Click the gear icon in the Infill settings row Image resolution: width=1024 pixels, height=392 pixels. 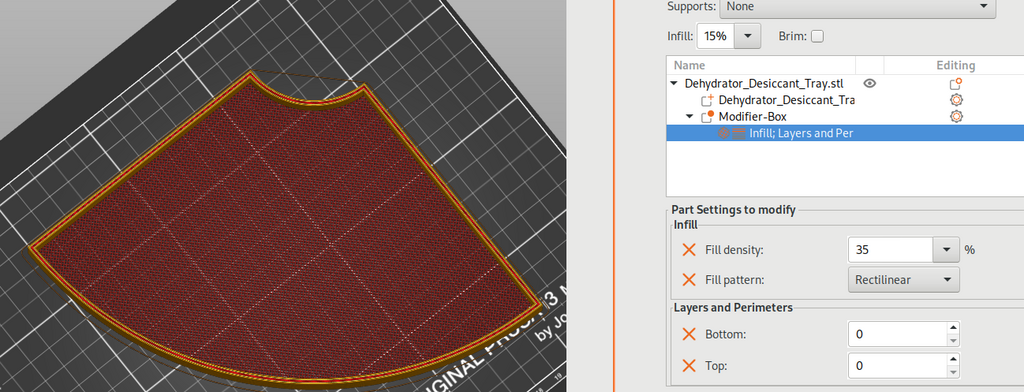pos(724,133)
